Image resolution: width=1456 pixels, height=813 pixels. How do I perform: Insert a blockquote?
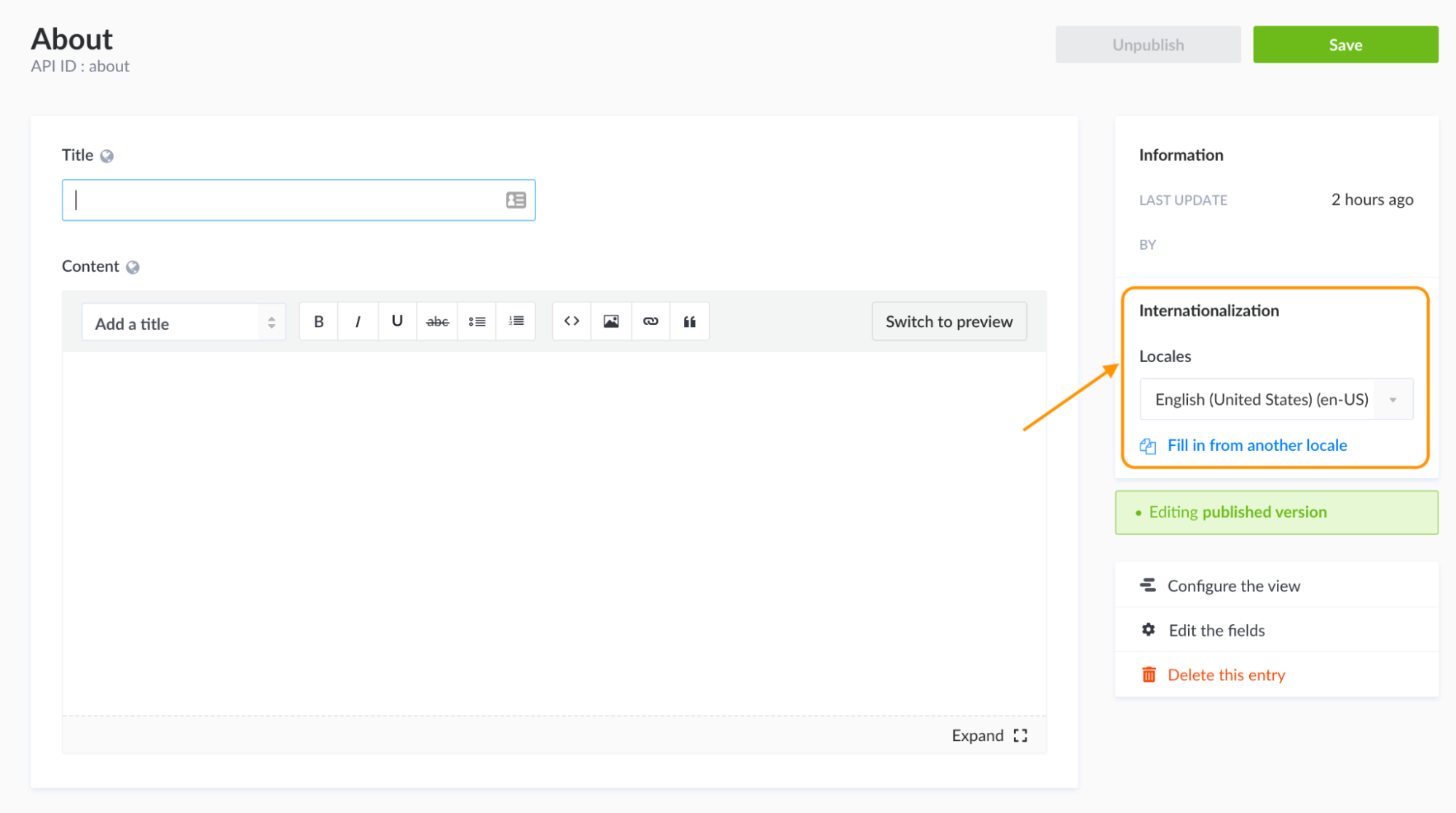click(689, 321)
